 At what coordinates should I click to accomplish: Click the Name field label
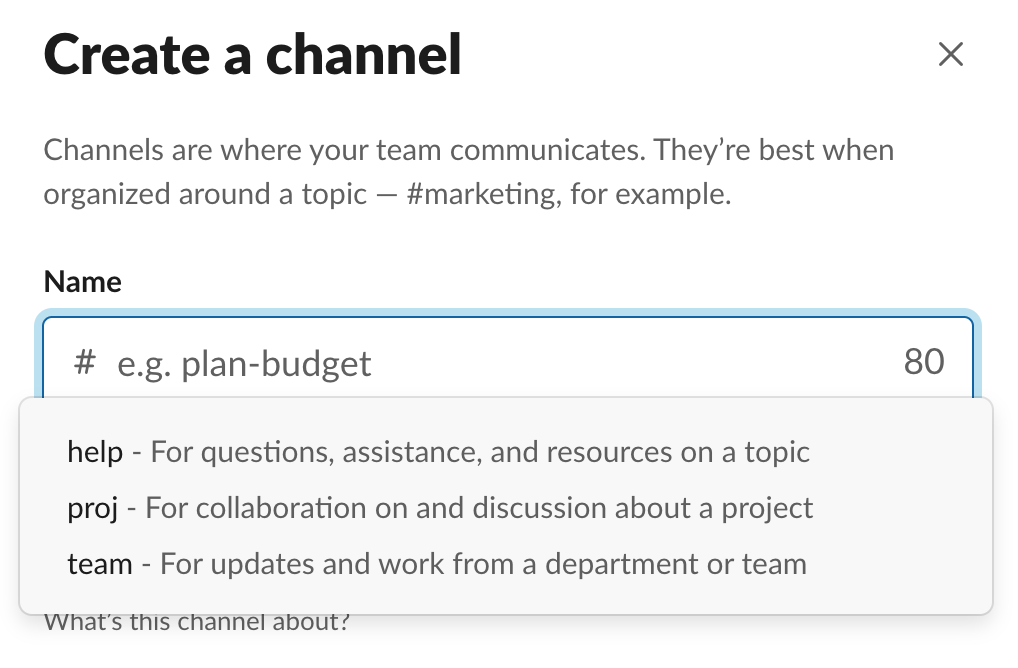point(82,281)
